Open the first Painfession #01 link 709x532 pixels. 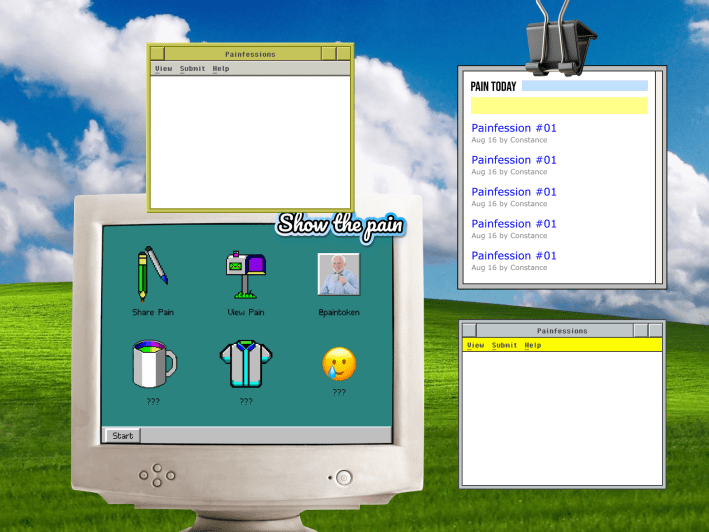pos(514,128)
